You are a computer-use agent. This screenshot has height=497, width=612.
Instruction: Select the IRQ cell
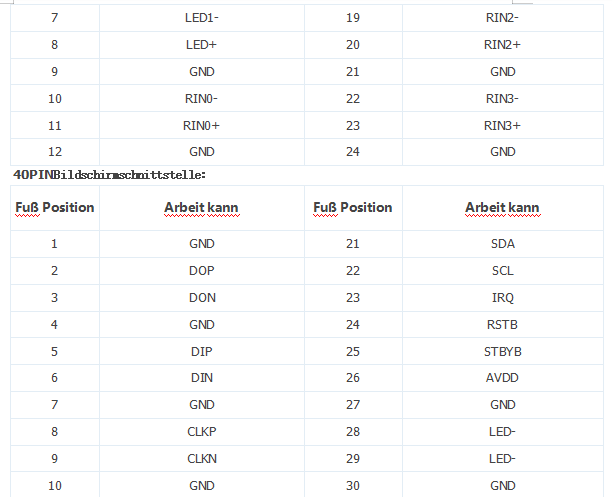(x=502, y=297)
